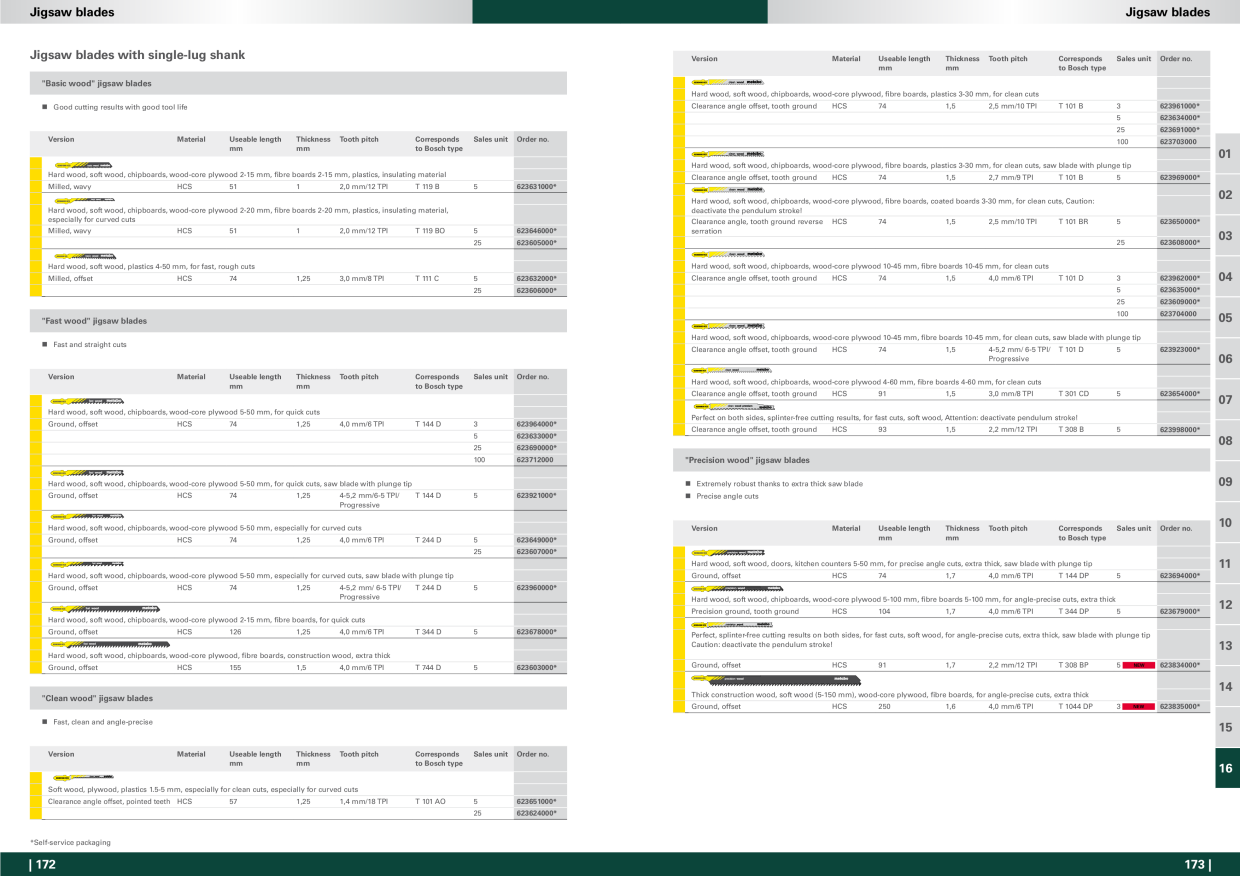Open chapter tab 02
This screenshot has height=876, width=1240.
click(x=1226, y=195)
